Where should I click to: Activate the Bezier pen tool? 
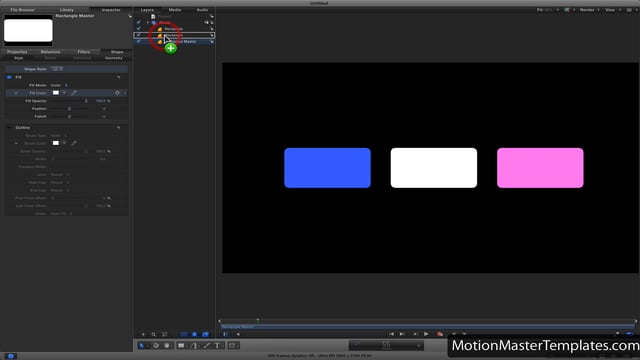click(x=194, y=346)
